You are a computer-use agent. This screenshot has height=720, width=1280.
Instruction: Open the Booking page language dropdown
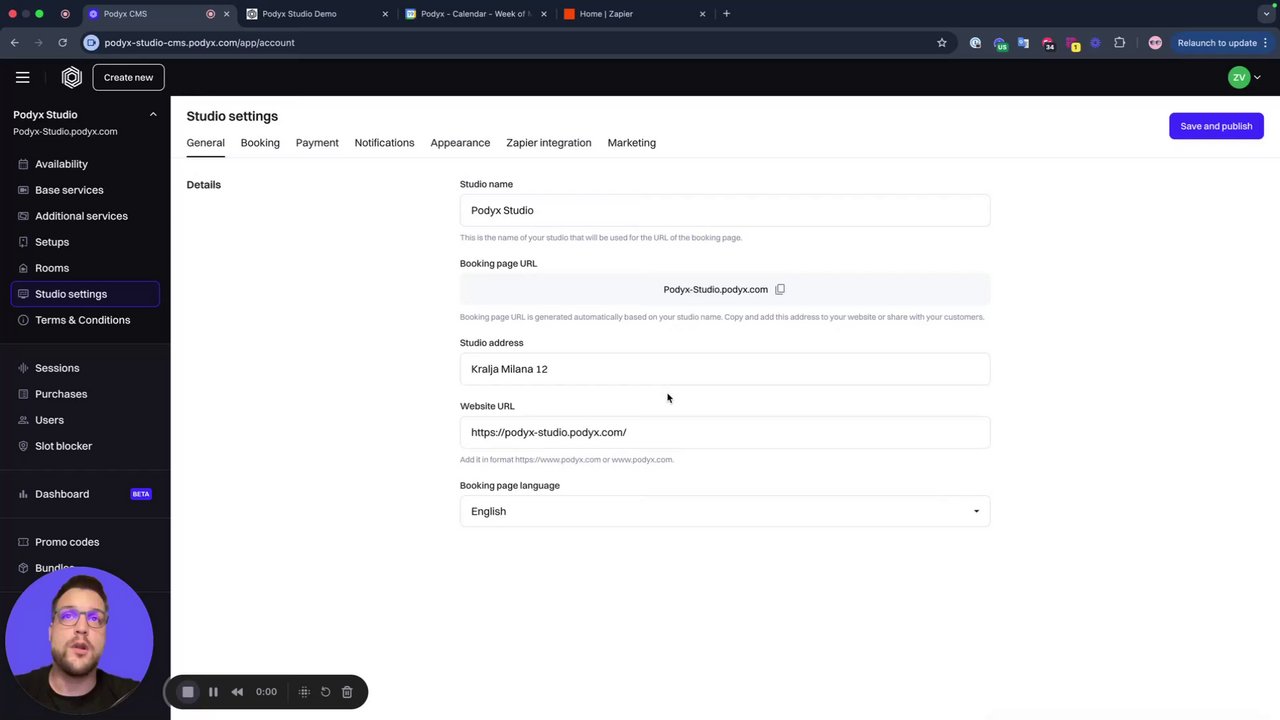tap(725, 511)
